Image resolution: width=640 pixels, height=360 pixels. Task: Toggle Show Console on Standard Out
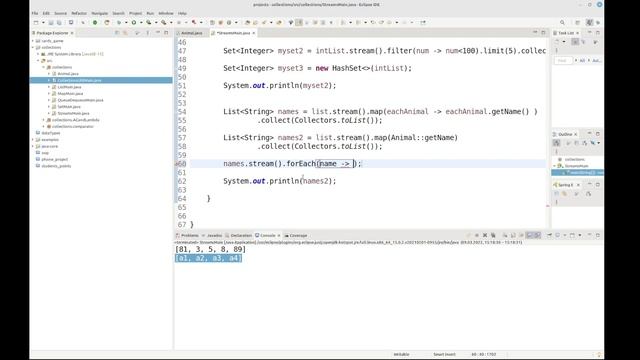(529, 236)
